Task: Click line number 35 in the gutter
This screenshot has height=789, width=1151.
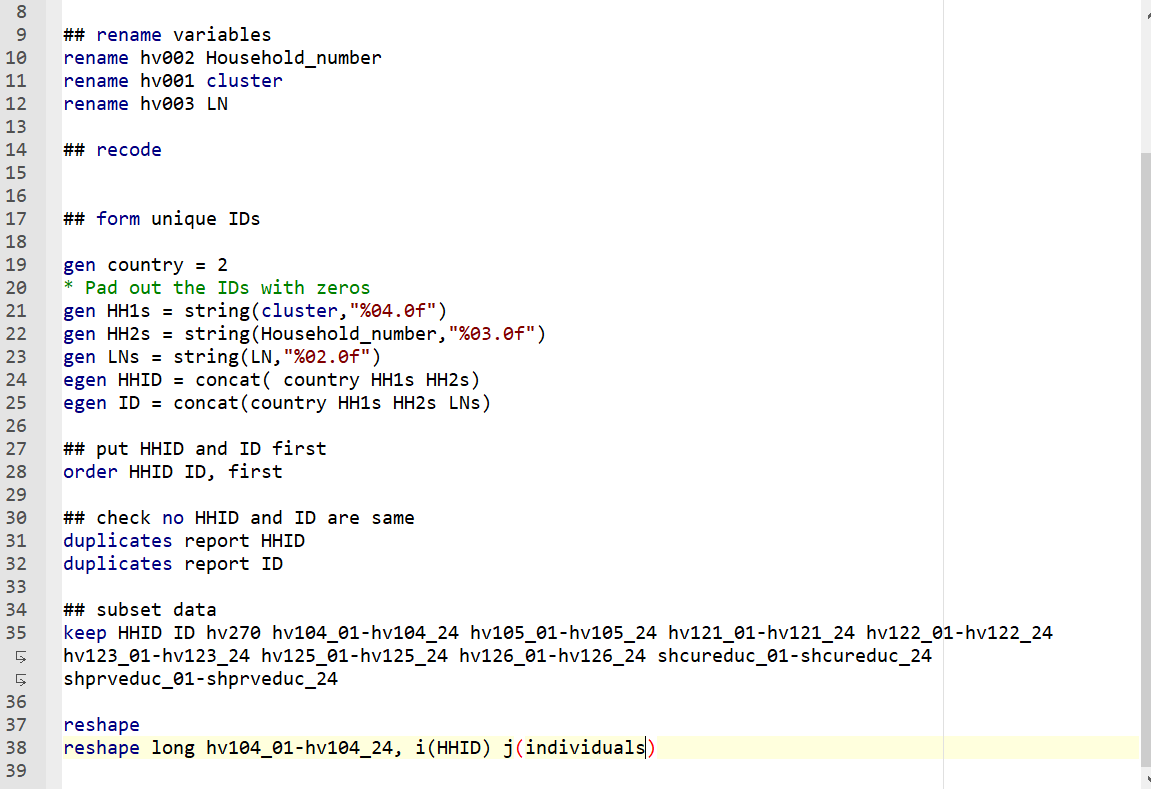Action: point(16,633)
